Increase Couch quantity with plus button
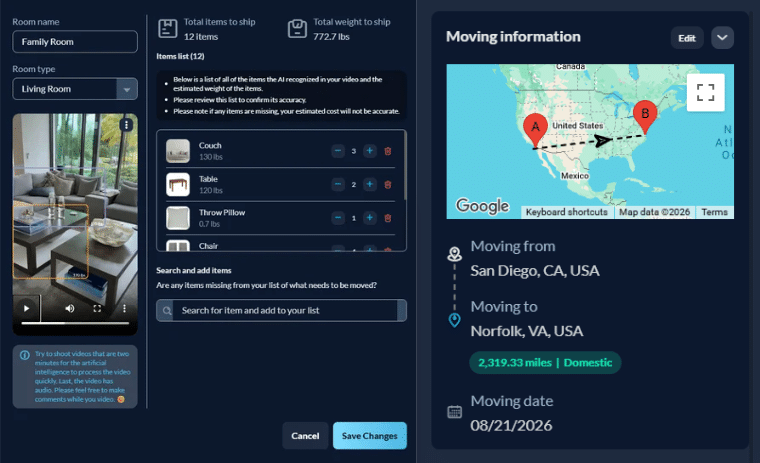The width and height of the screenshot is (760, 463). coord(370,151)
